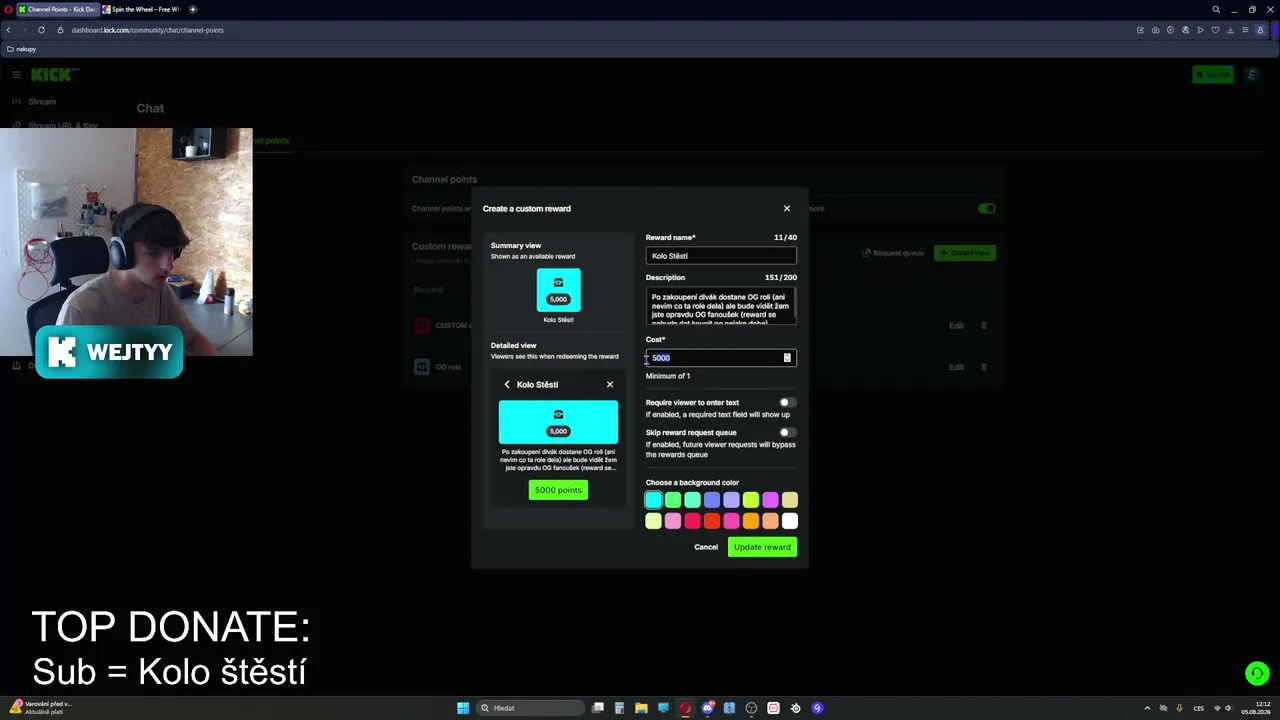Toggle the Channel points enabled switch
The height and width of the screenshot is (720, 1280).
tap(987, 208)
